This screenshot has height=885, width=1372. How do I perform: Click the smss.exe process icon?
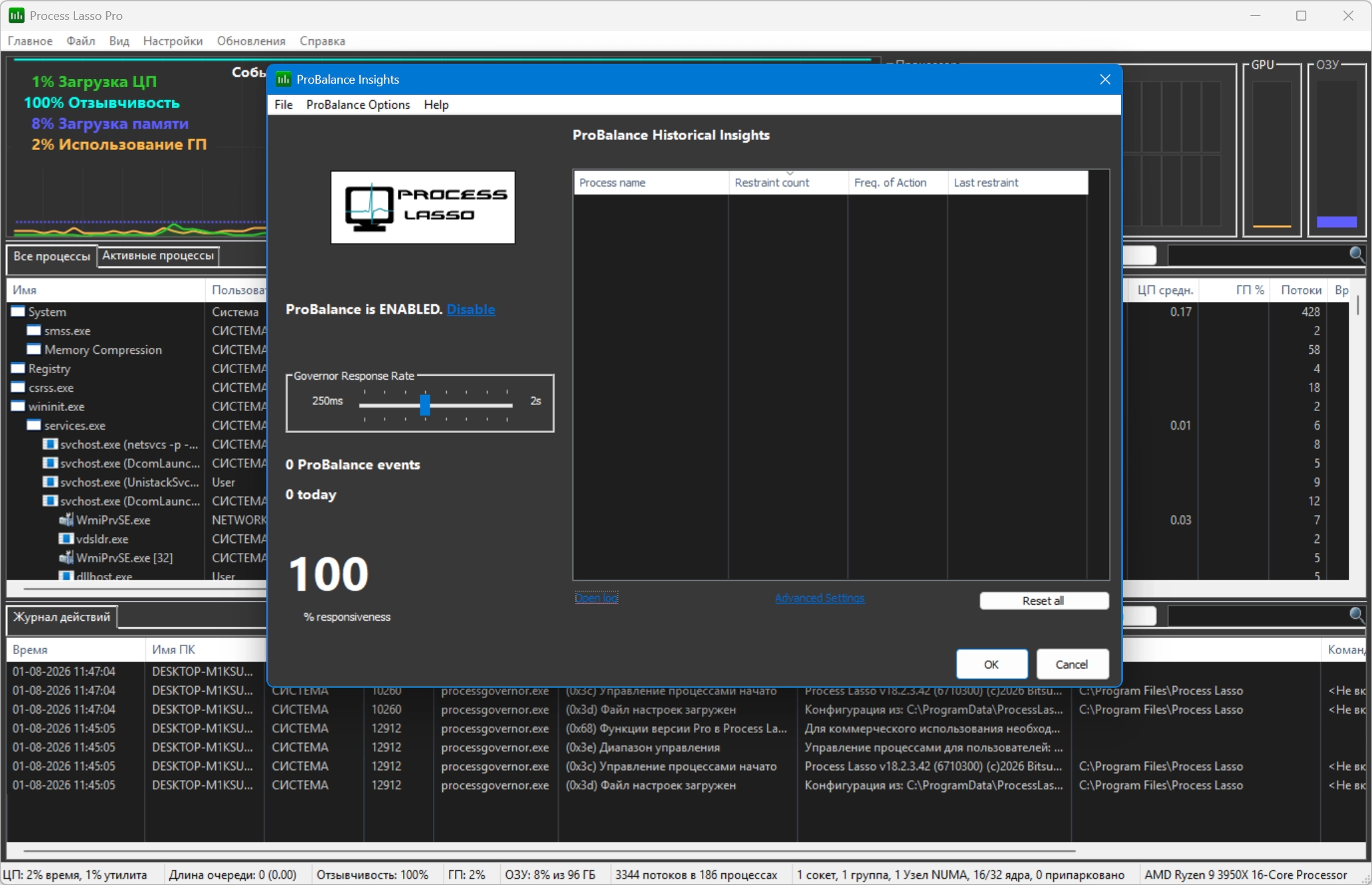34,331
